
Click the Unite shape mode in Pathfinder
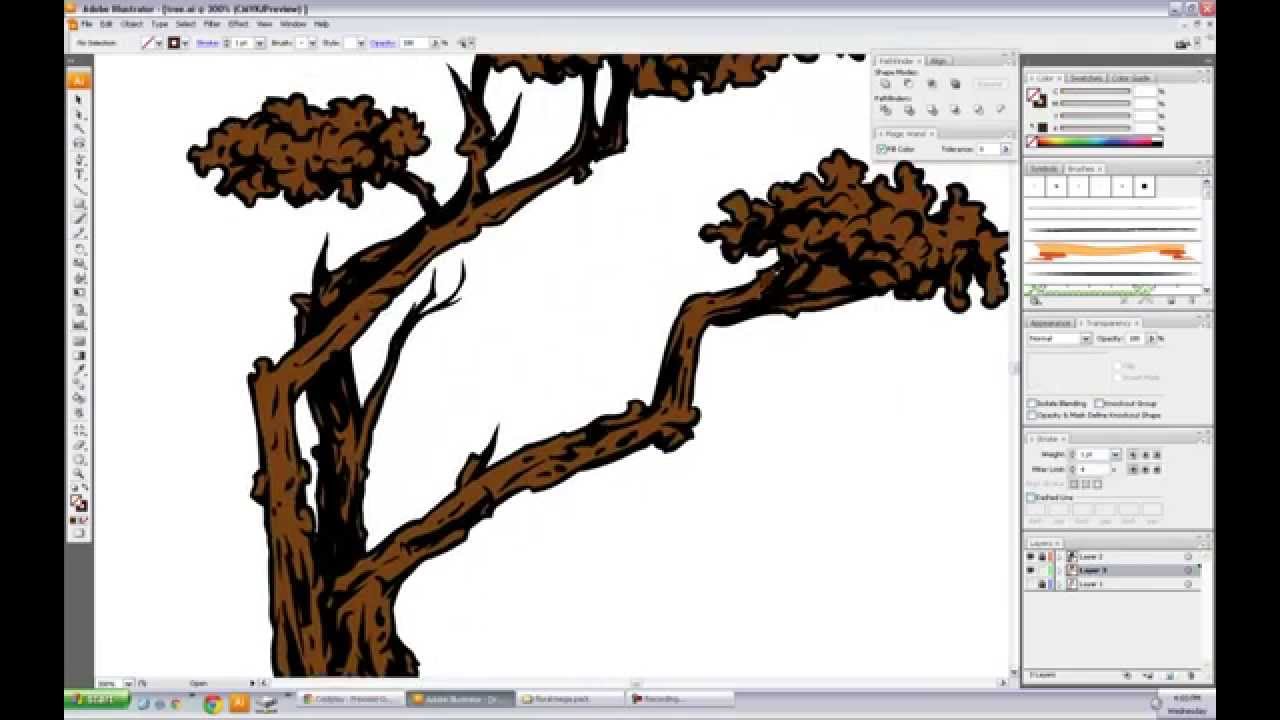point(886,84)
